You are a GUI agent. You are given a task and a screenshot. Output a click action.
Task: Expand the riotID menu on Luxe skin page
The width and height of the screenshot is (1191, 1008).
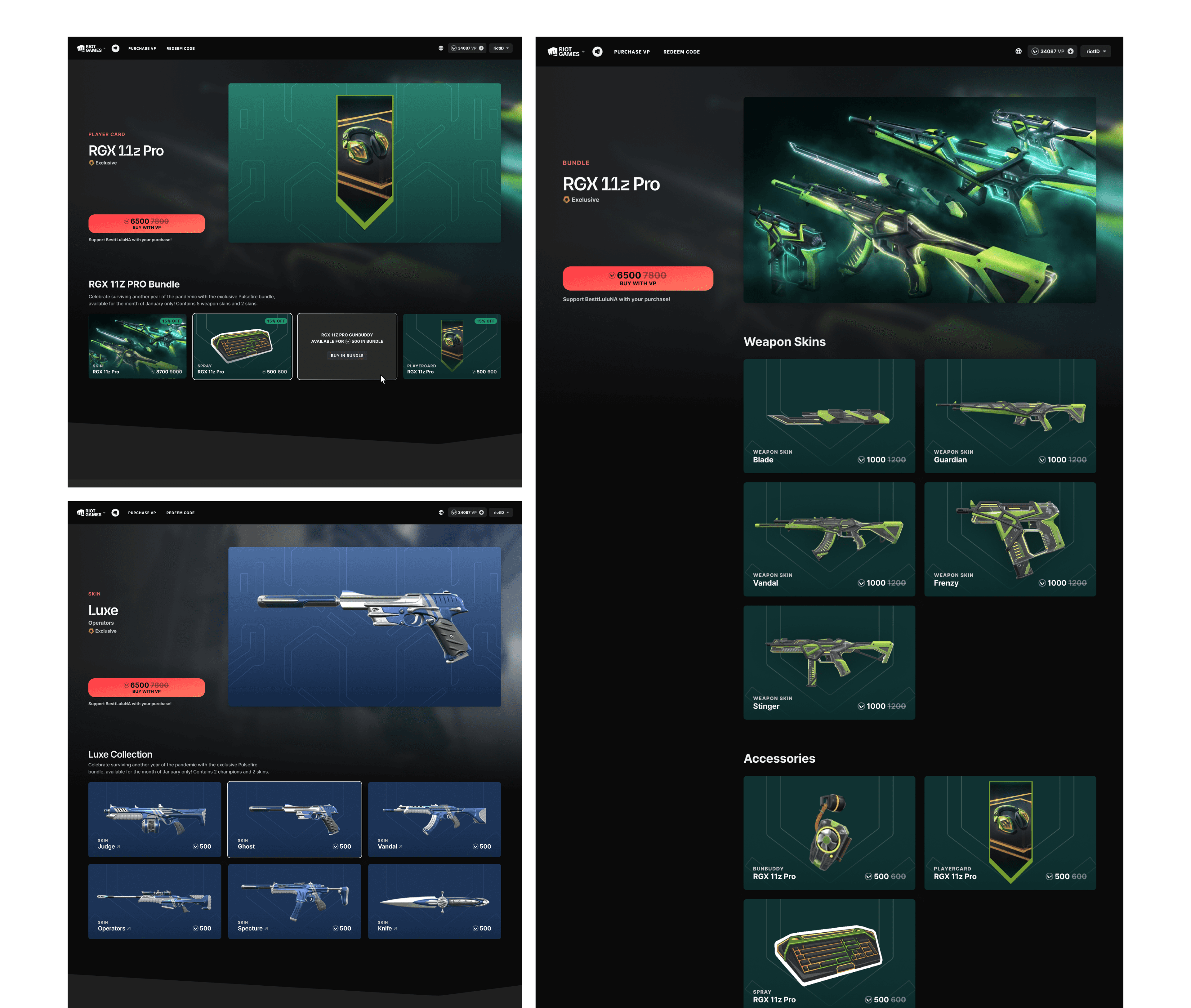[501, 513]
